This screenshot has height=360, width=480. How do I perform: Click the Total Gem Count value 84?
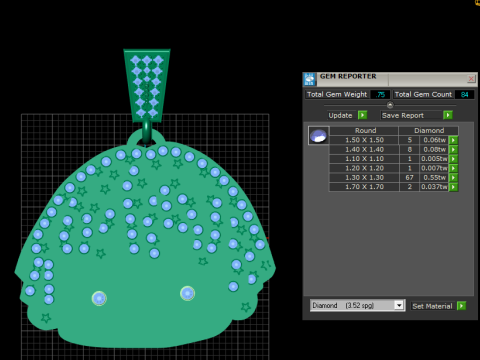coord(465,95)
